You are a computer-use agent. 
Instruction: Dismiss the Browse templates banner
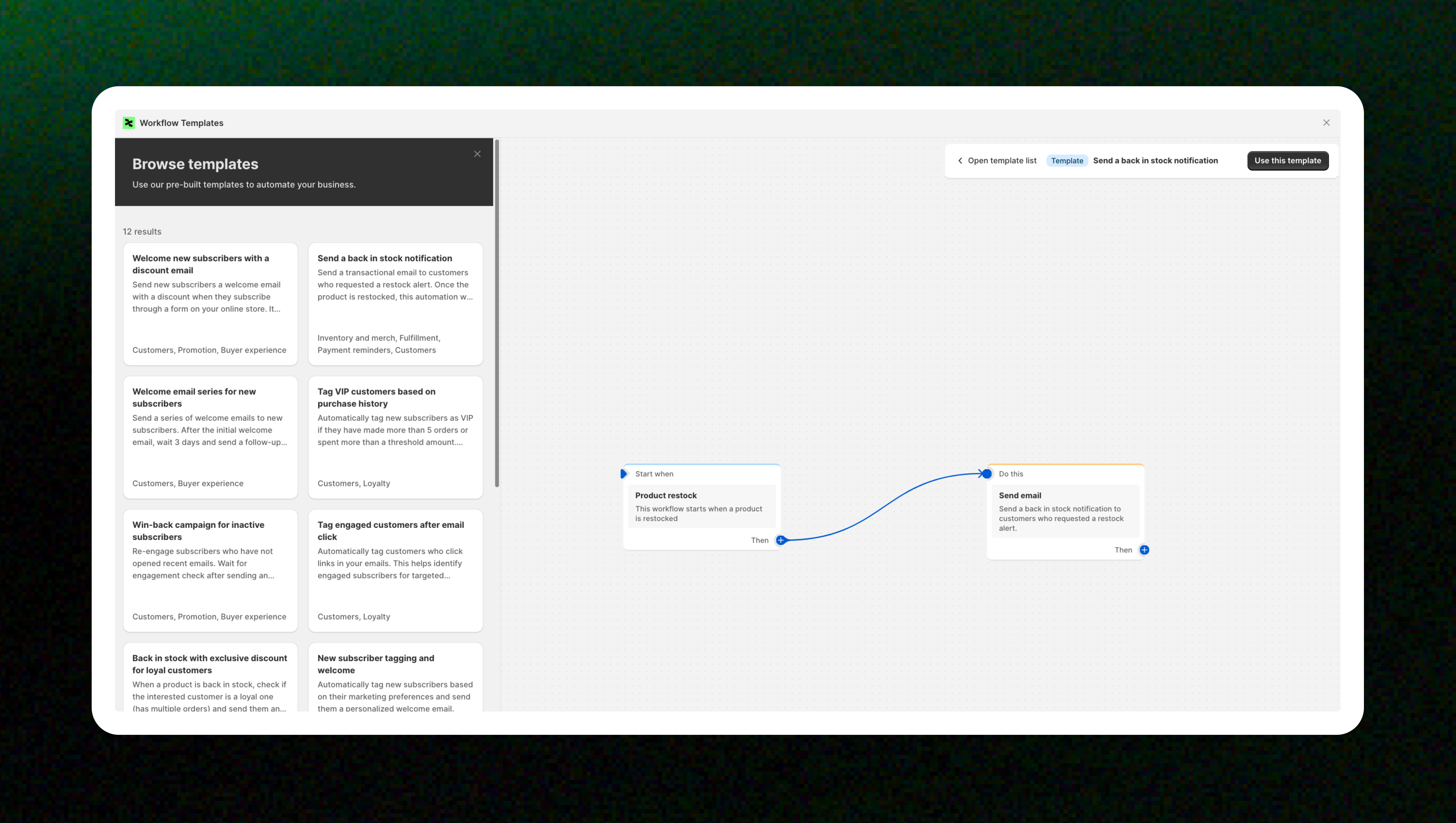coord(477,154)
